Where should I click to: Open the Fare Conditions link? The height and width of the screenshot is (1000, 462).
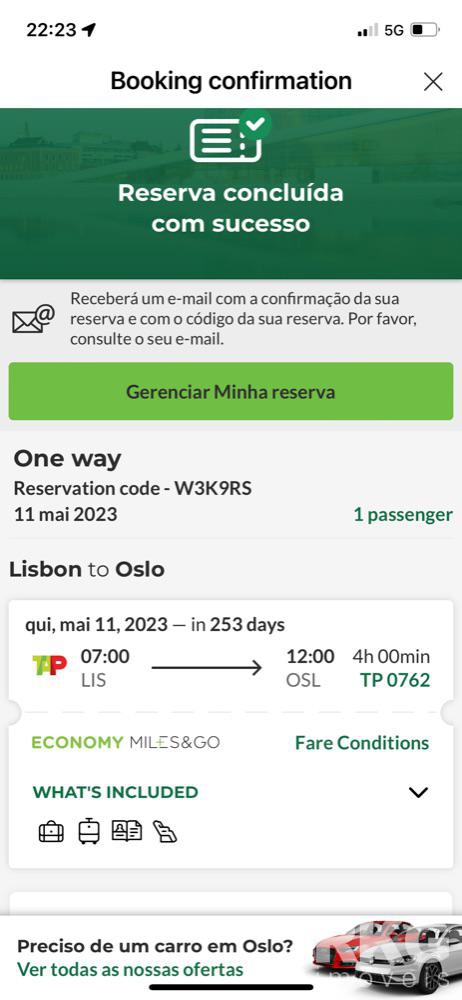click(x=362, y=742)
